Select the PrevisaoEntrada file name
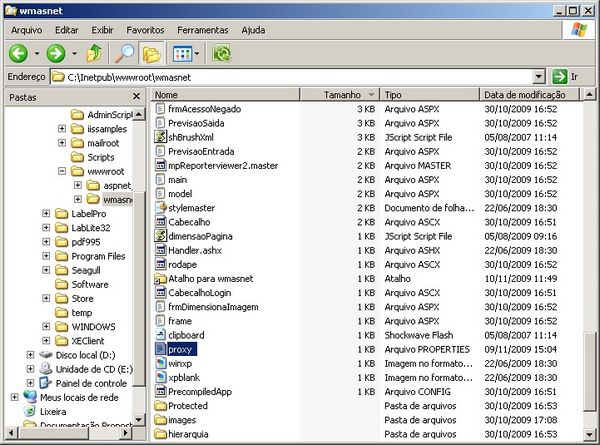This screenshot has height=445, width=600. [201, 152]
